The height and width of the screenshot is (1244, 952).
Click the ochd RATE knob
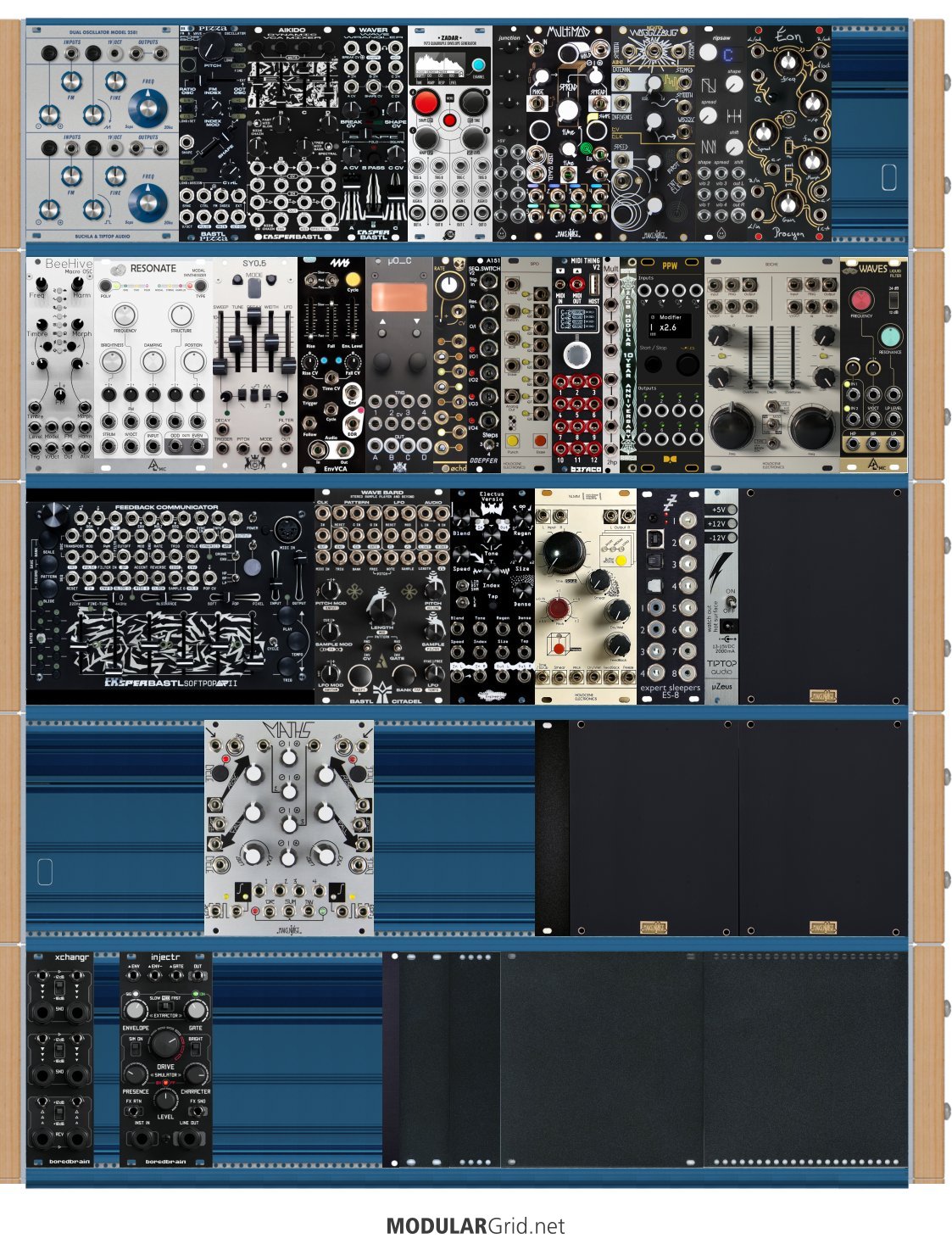pyautogui.click(x=449, y=286)
